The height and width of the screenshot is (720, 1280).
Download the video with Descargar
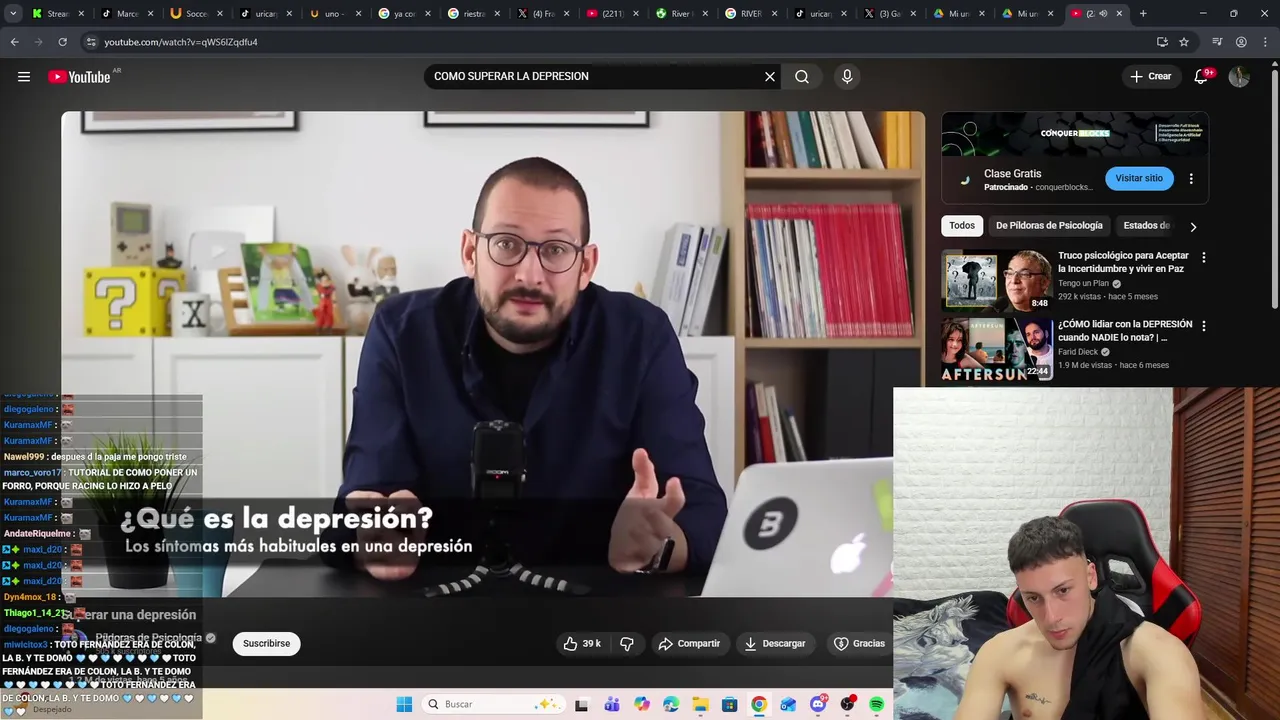coord(775,643)
